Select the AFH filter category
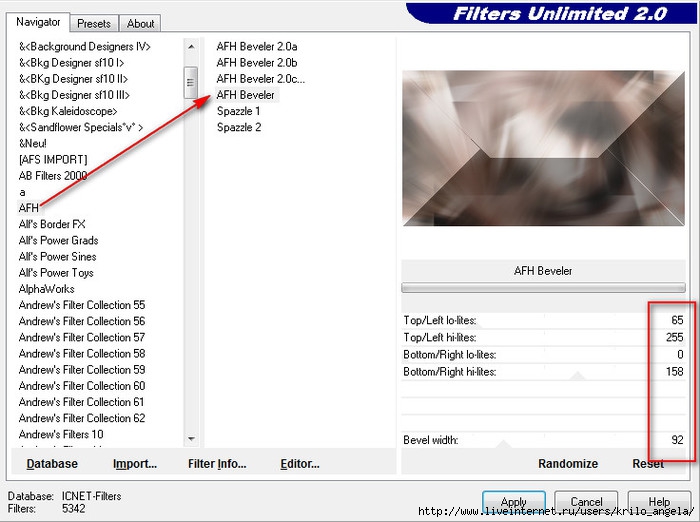 29,208
